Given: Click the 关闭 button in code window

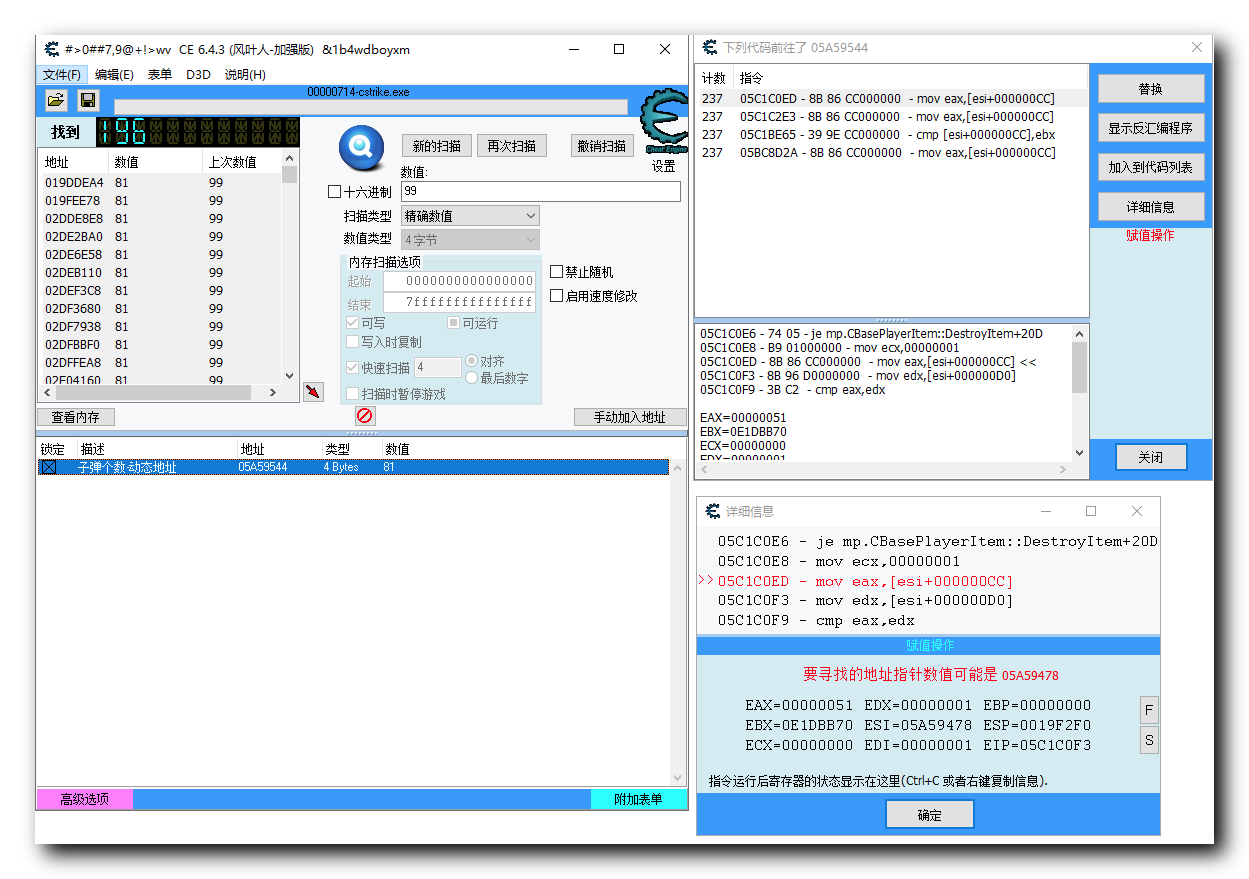Looking at the screenshot, I should 1151,457.
